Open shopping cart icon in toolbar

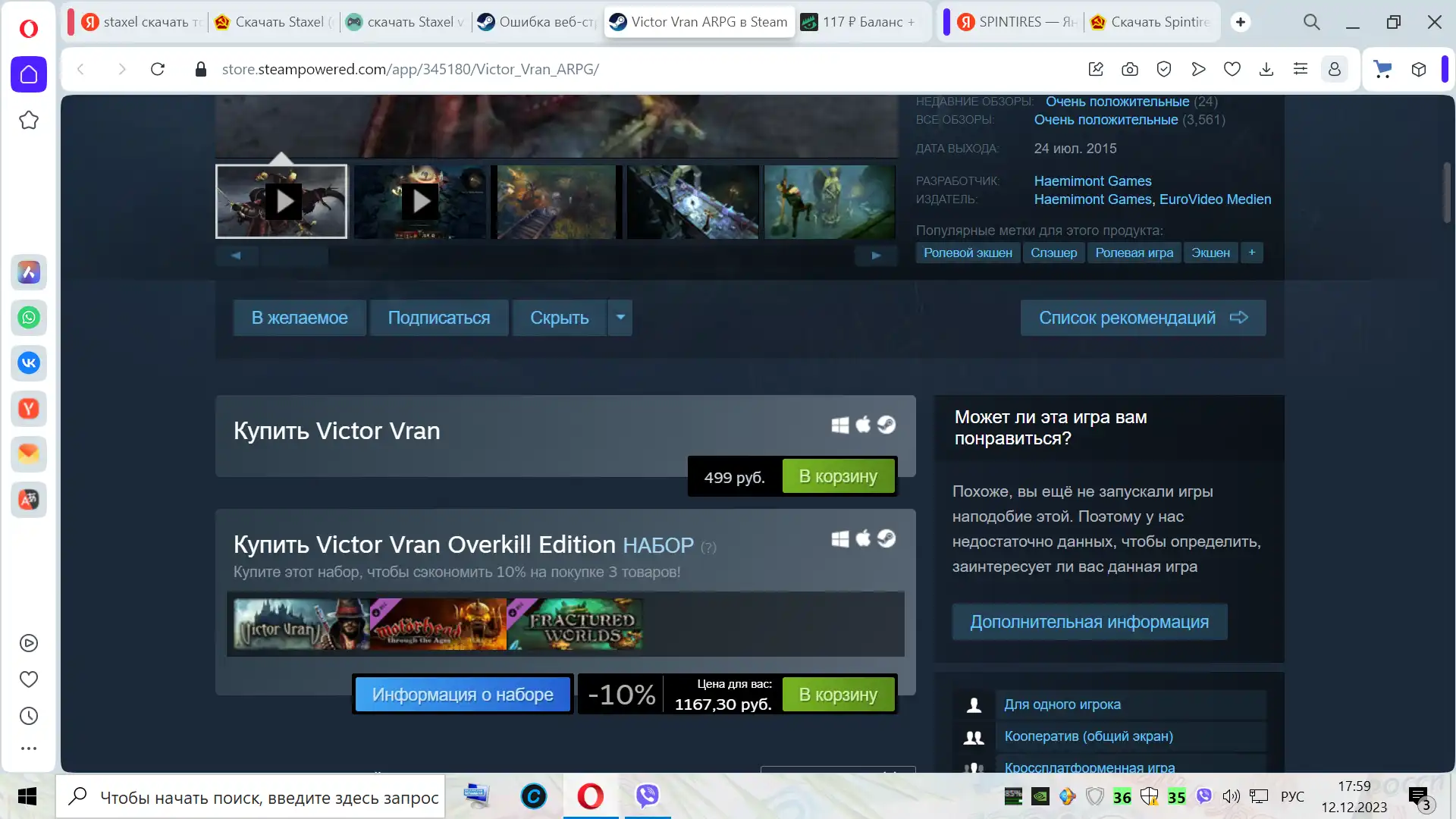tap(1383, 69)
